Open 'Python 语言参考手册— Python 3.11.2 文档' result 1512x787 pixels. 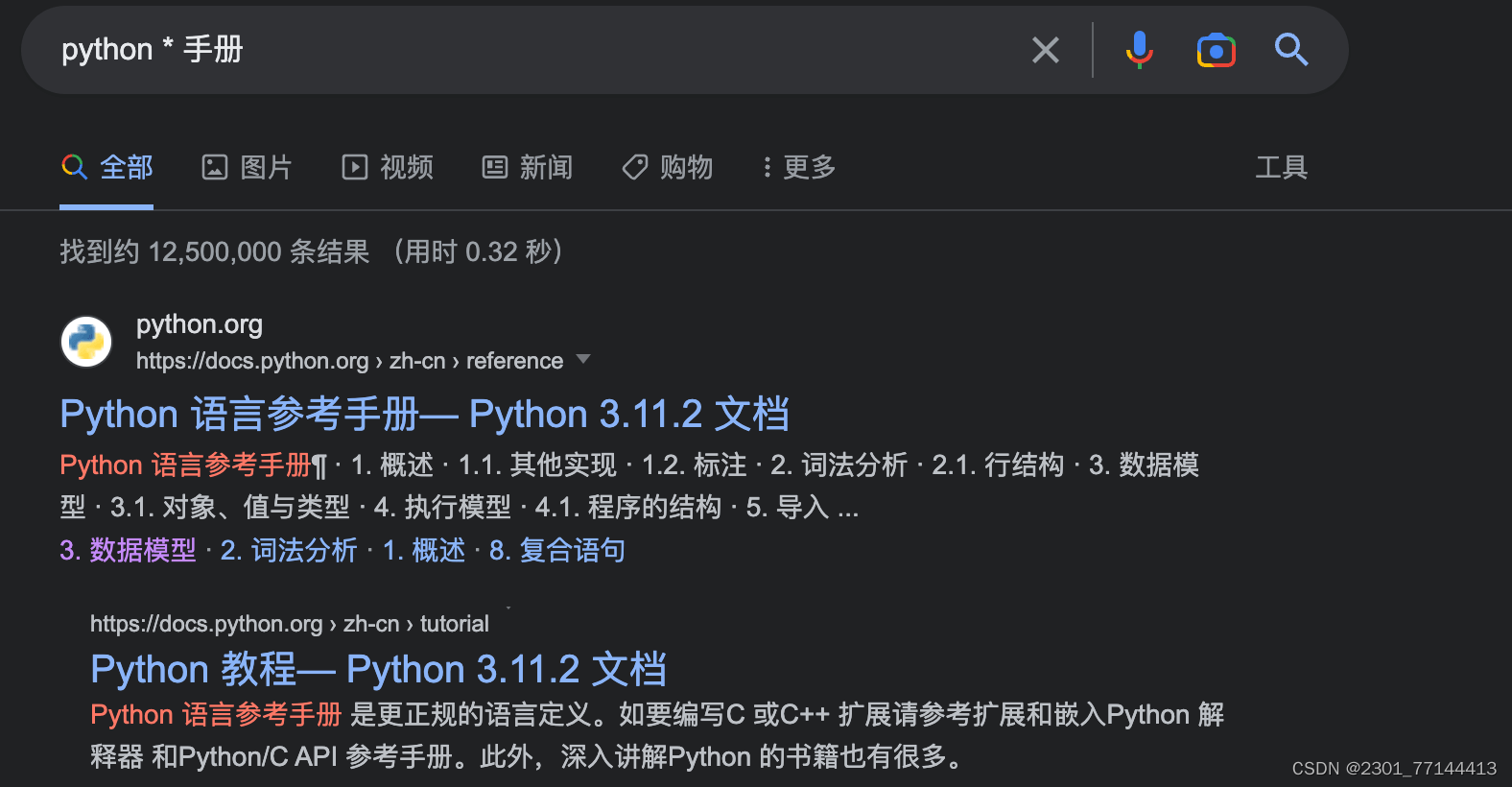(424, 415)
